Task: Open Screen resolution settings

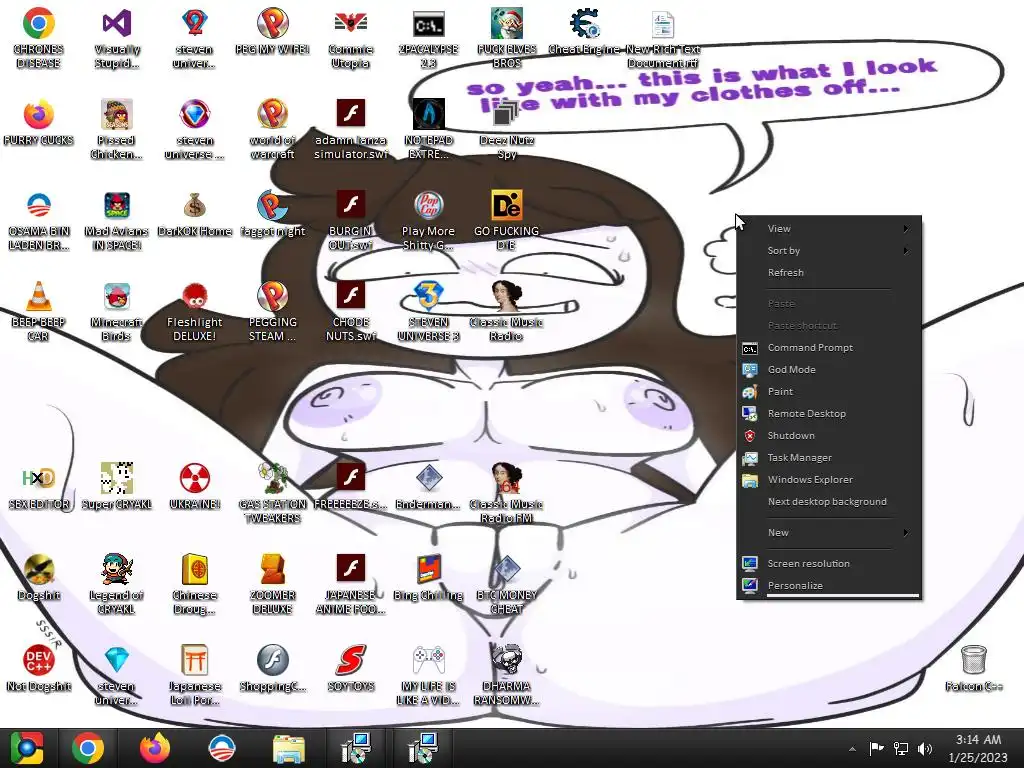Action: [x=829, y=564]
